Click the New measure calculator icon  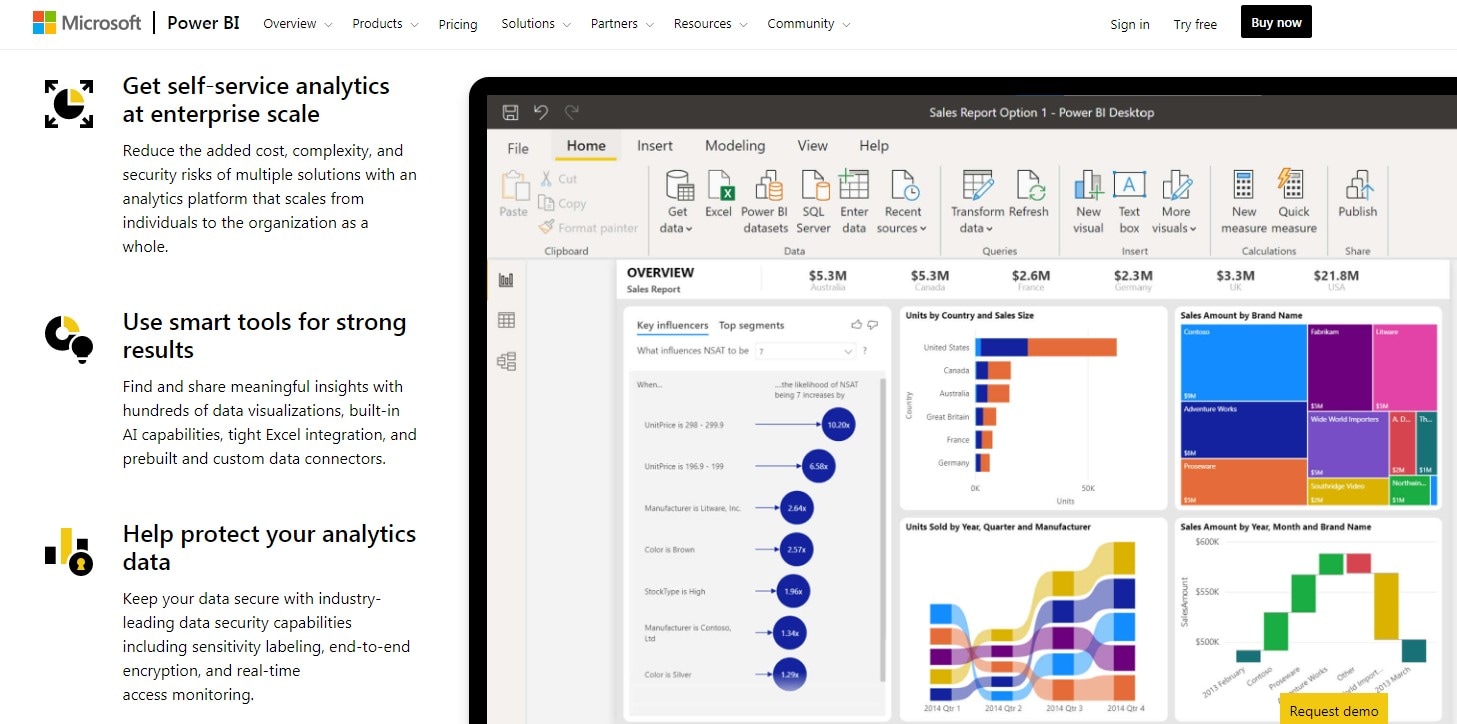[x=1243, y=186]
